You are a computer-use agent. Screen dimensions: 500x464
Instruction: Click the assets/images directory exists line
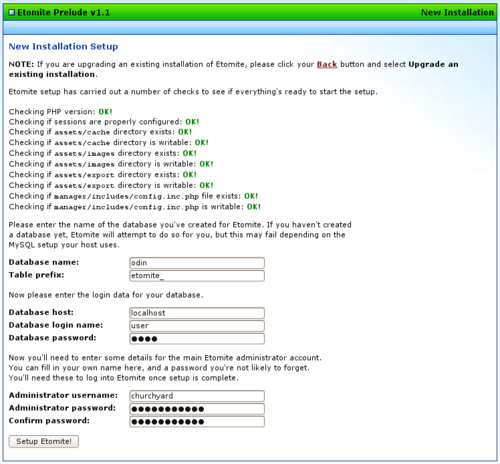[102, 153]
